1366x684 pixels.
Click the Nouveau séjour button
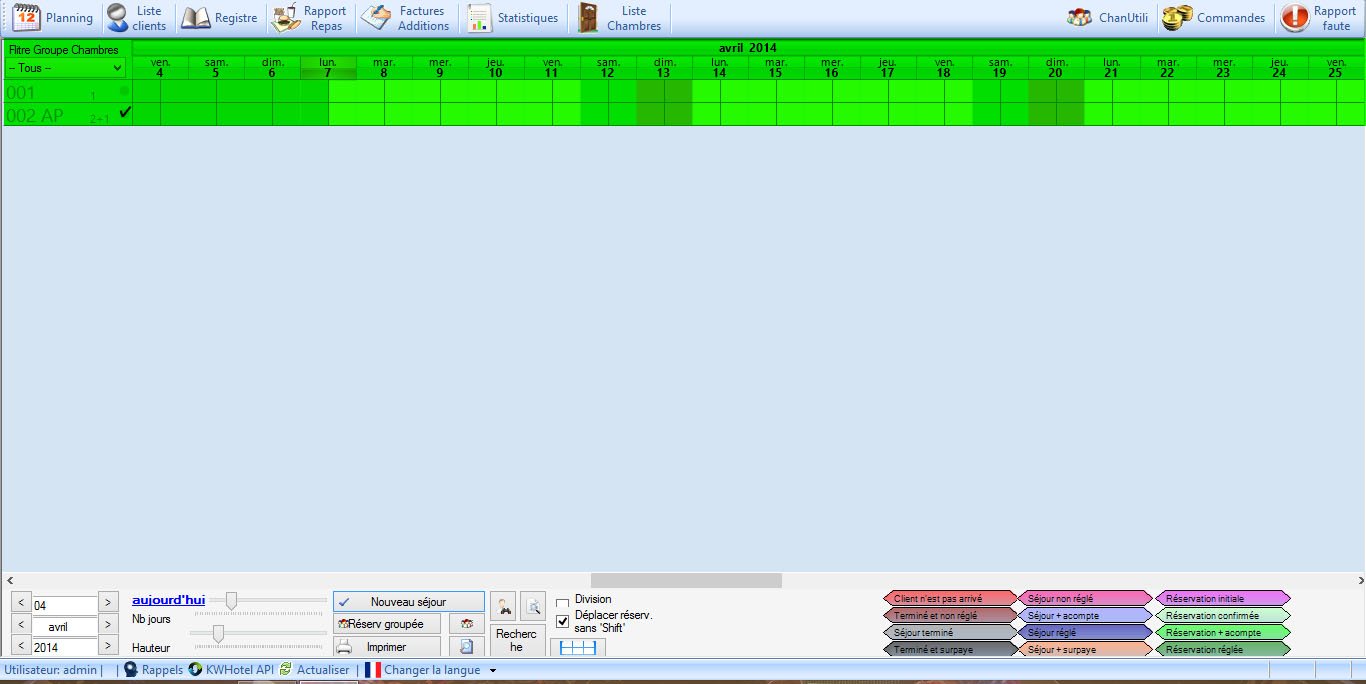coord(408,602)
